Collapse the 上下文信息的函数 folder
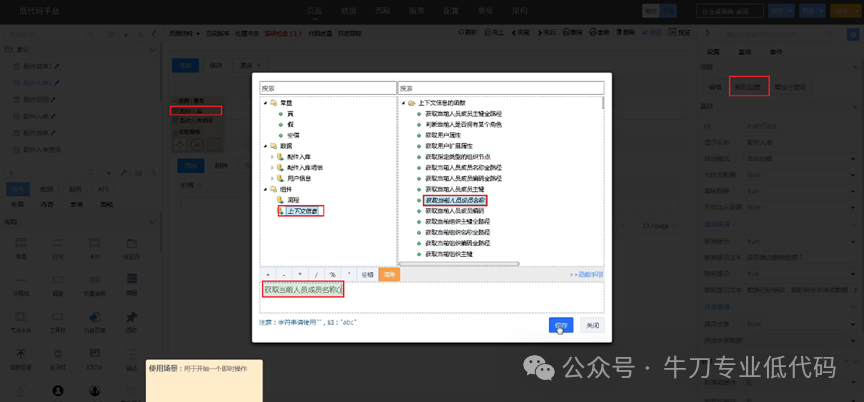The image size is (864, 402). coord(403,103)
